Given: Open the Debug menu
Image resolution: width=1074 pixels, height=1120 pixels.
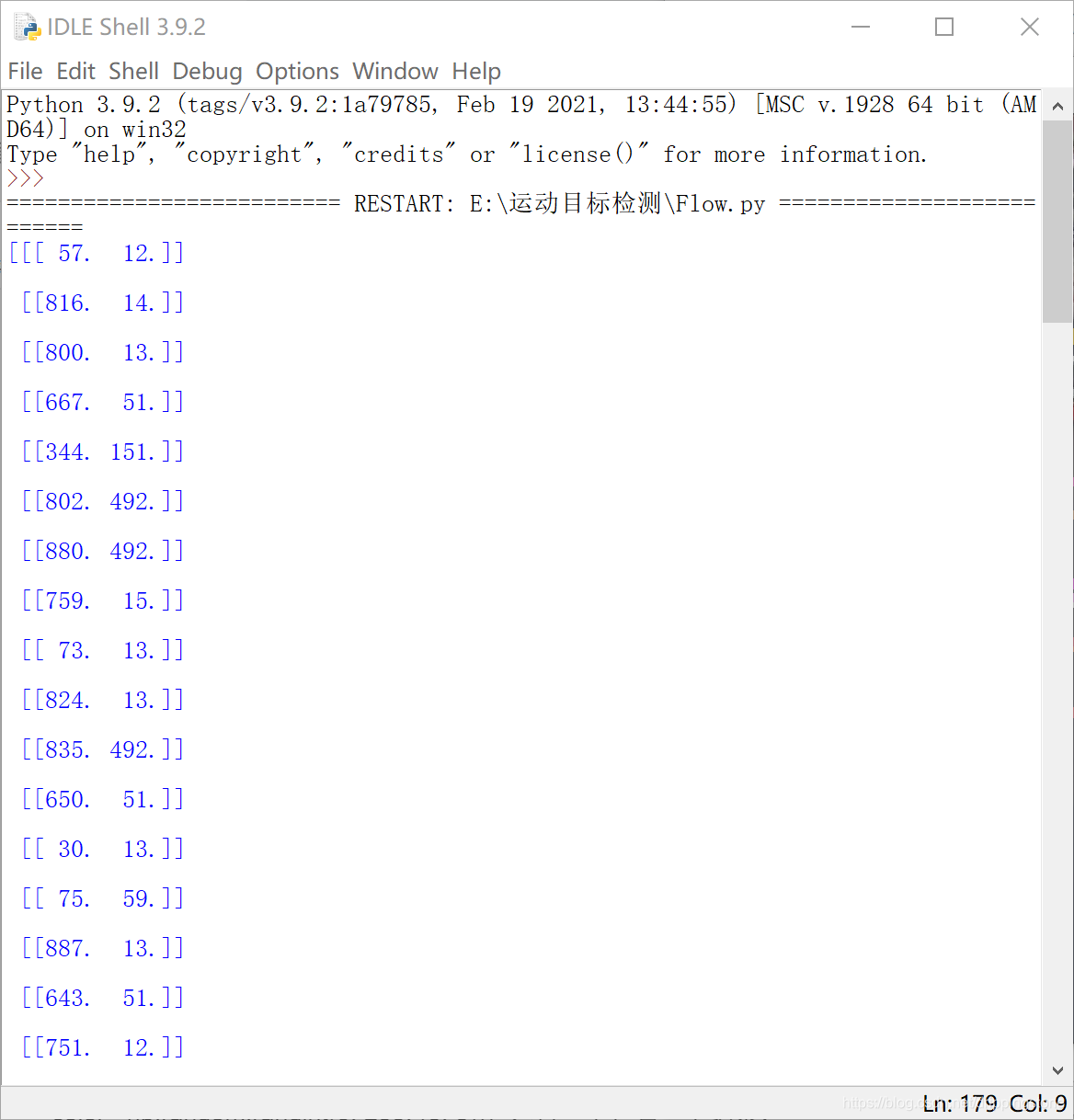Looking at the screenshot, I should 207,71.
